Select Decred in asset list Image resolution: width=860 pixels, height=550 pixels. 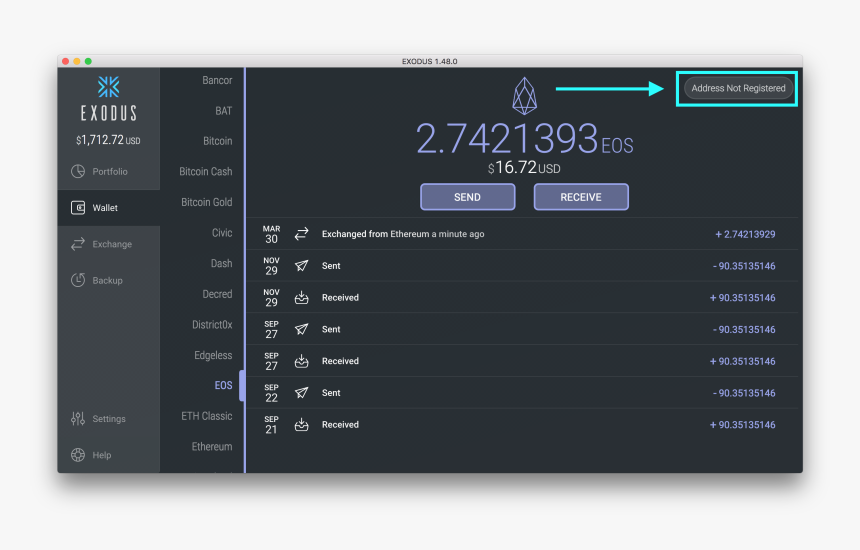(x=217, y=294)
